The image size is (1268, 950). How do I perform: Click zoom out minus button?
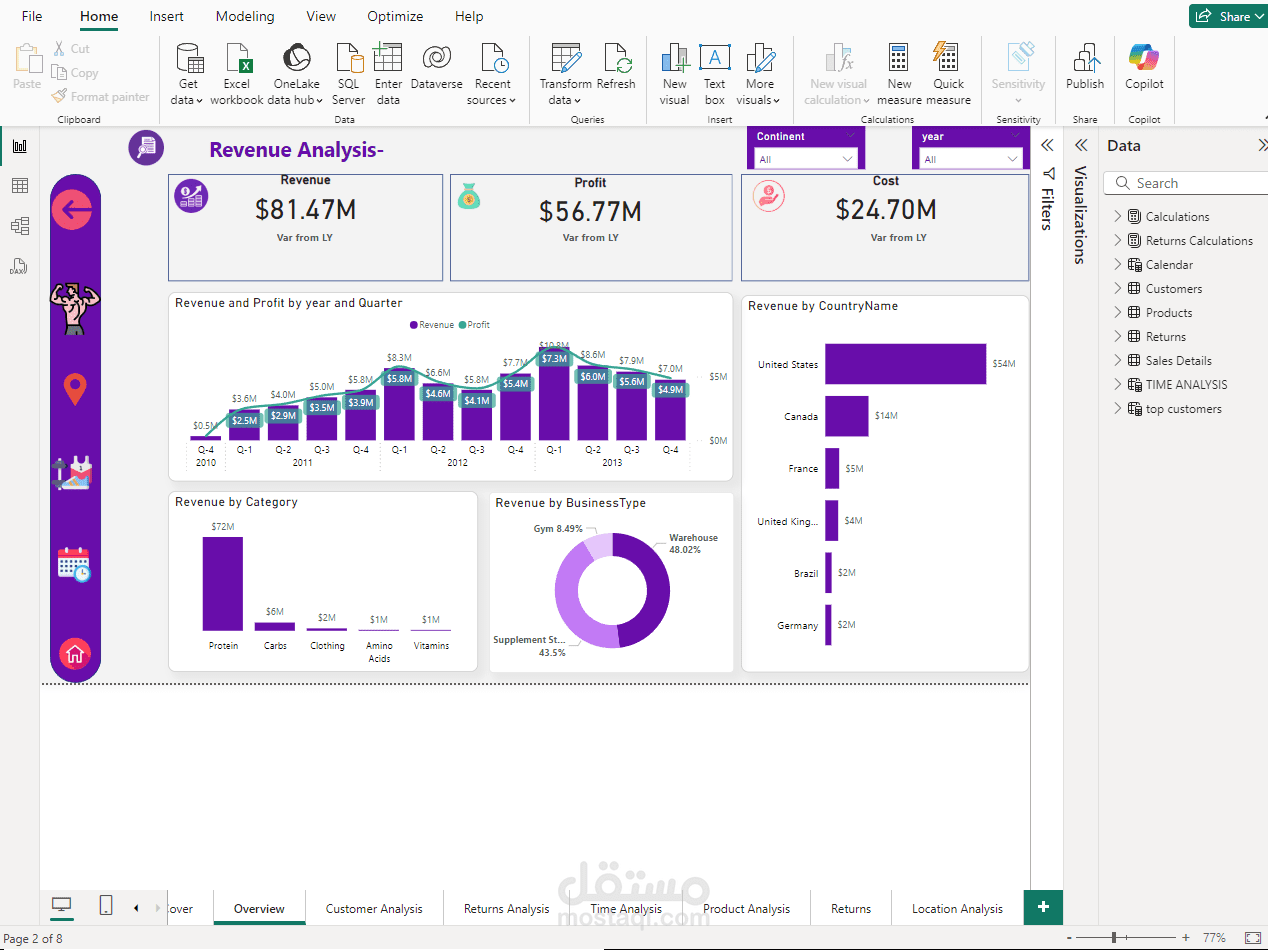coord(1069,938)
